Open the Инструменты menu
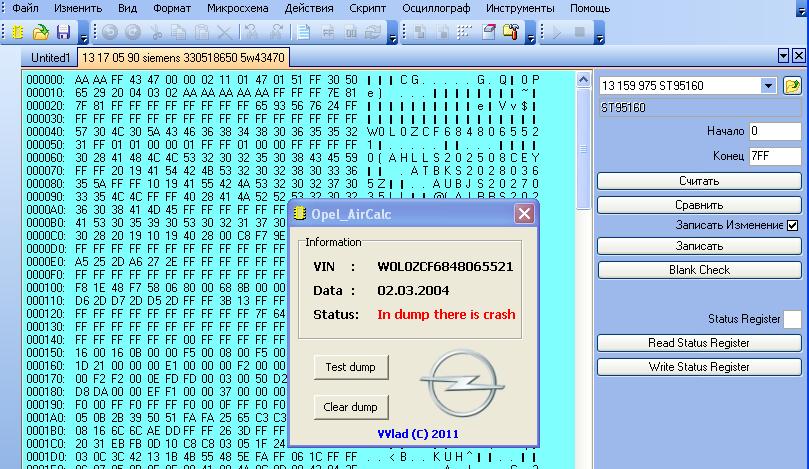The image size is (809, 469). pos(520,8)
